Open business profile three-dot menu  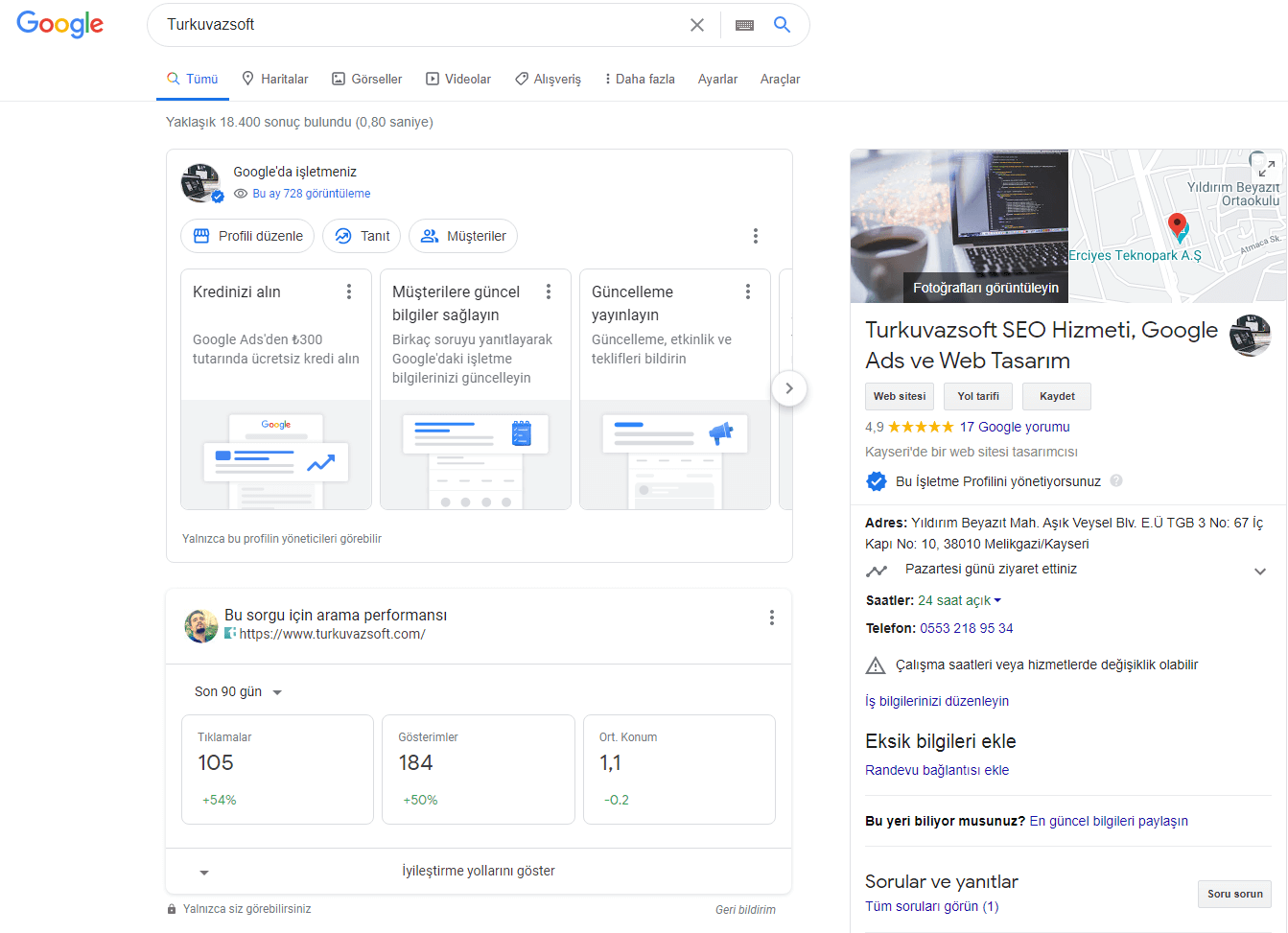click(x=756, y=236)
